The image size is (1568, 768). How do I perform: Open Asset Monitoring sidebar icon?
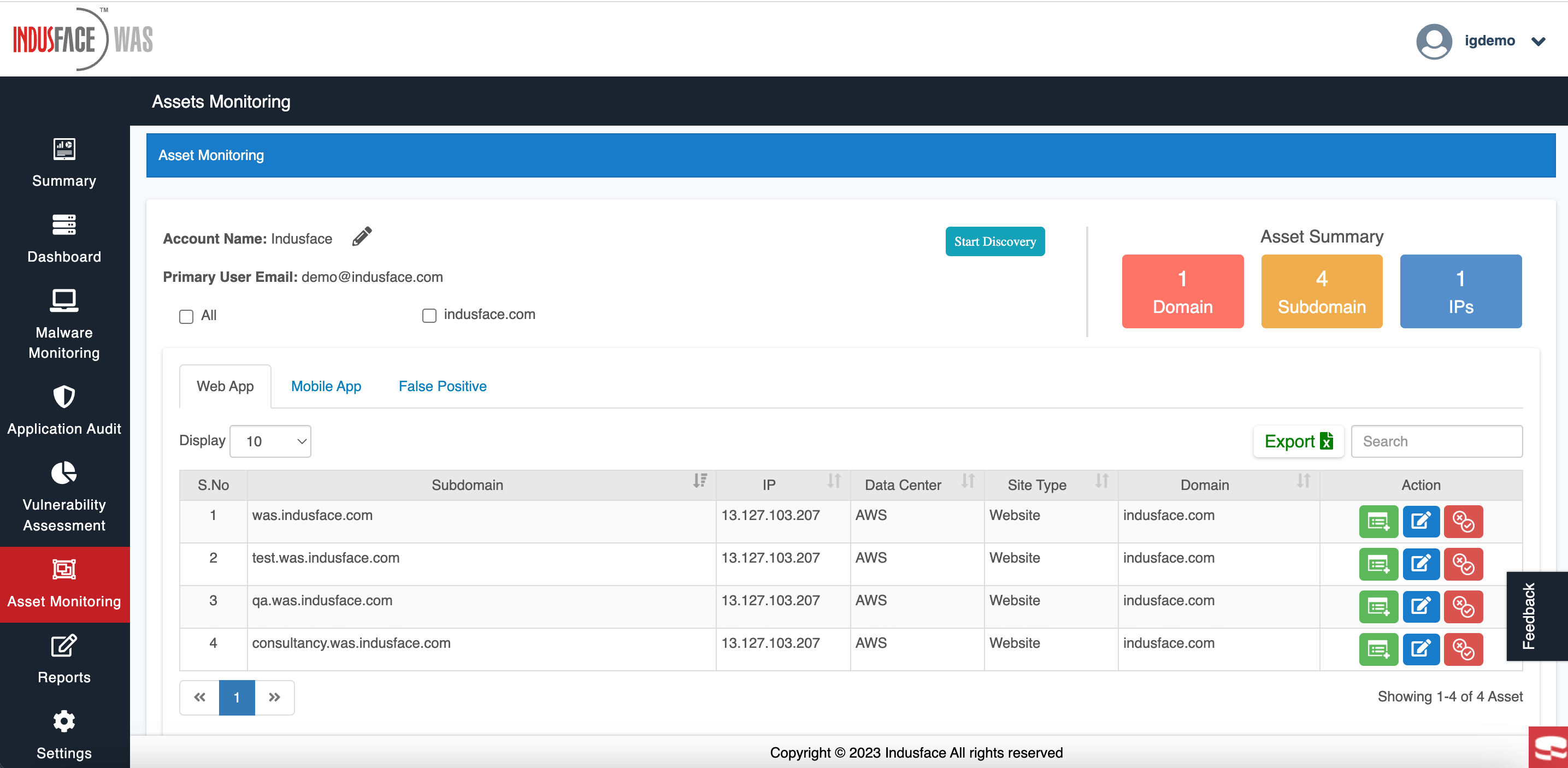coord(64,569)
